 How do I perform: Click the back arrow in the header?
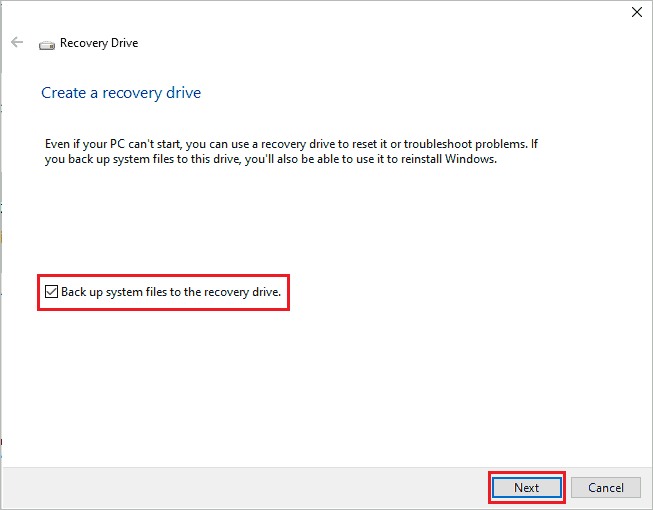tap(17, 43)
